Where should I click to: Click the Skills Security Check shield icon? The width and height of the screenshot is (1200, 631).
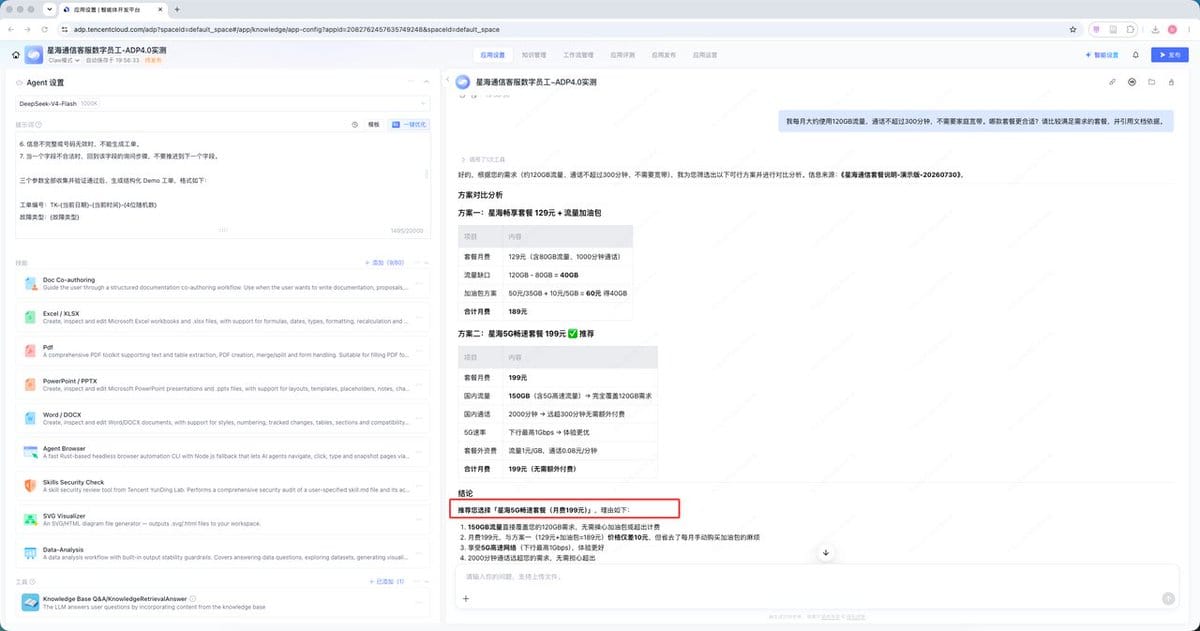click(28, 487)
